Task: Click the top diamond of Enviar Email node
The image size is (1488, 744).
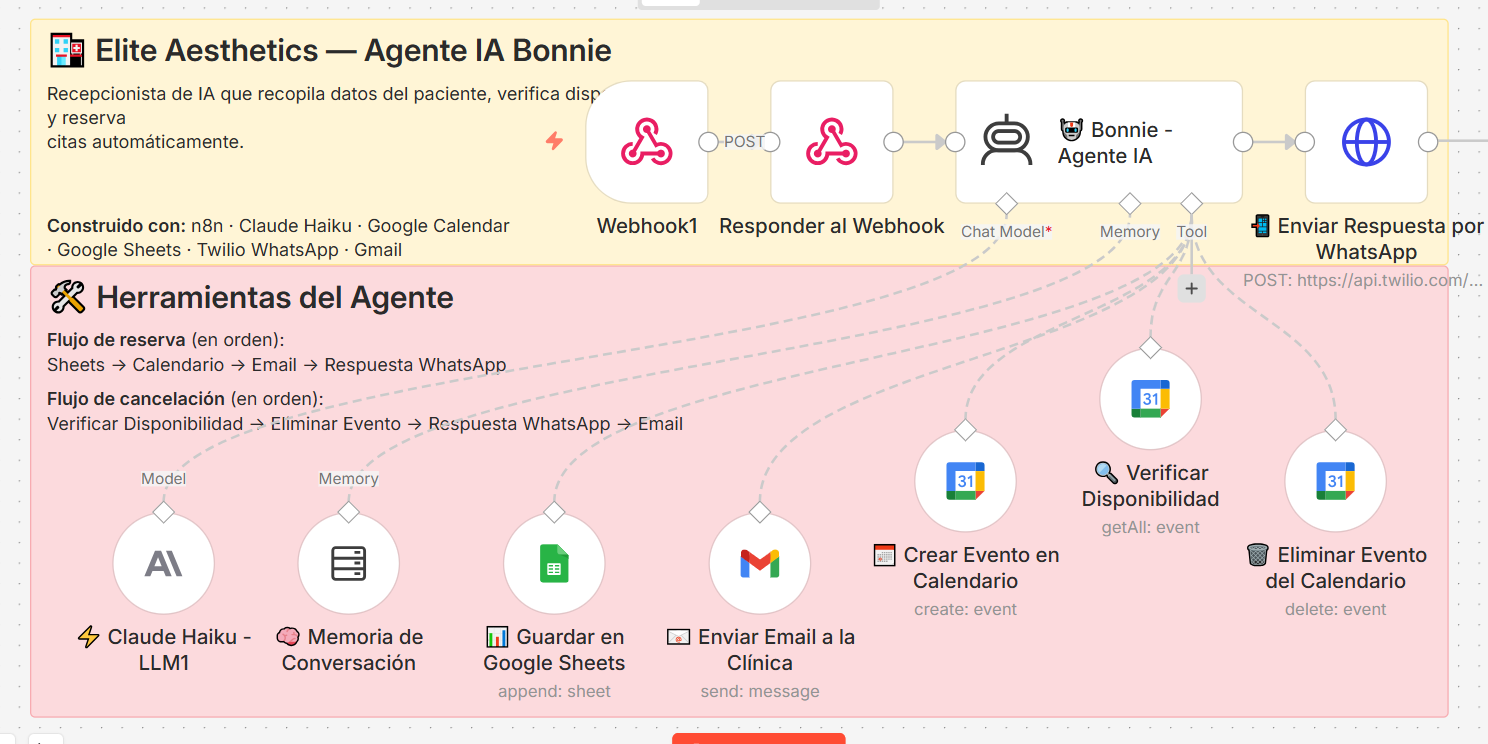Action: coord(760,512)
